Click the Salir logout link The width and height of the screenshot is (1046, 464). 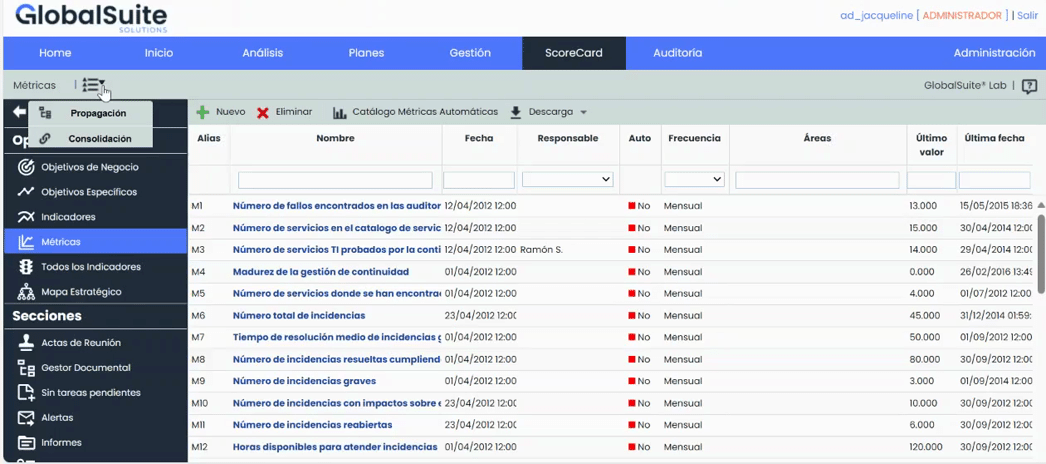point(1029,16)
